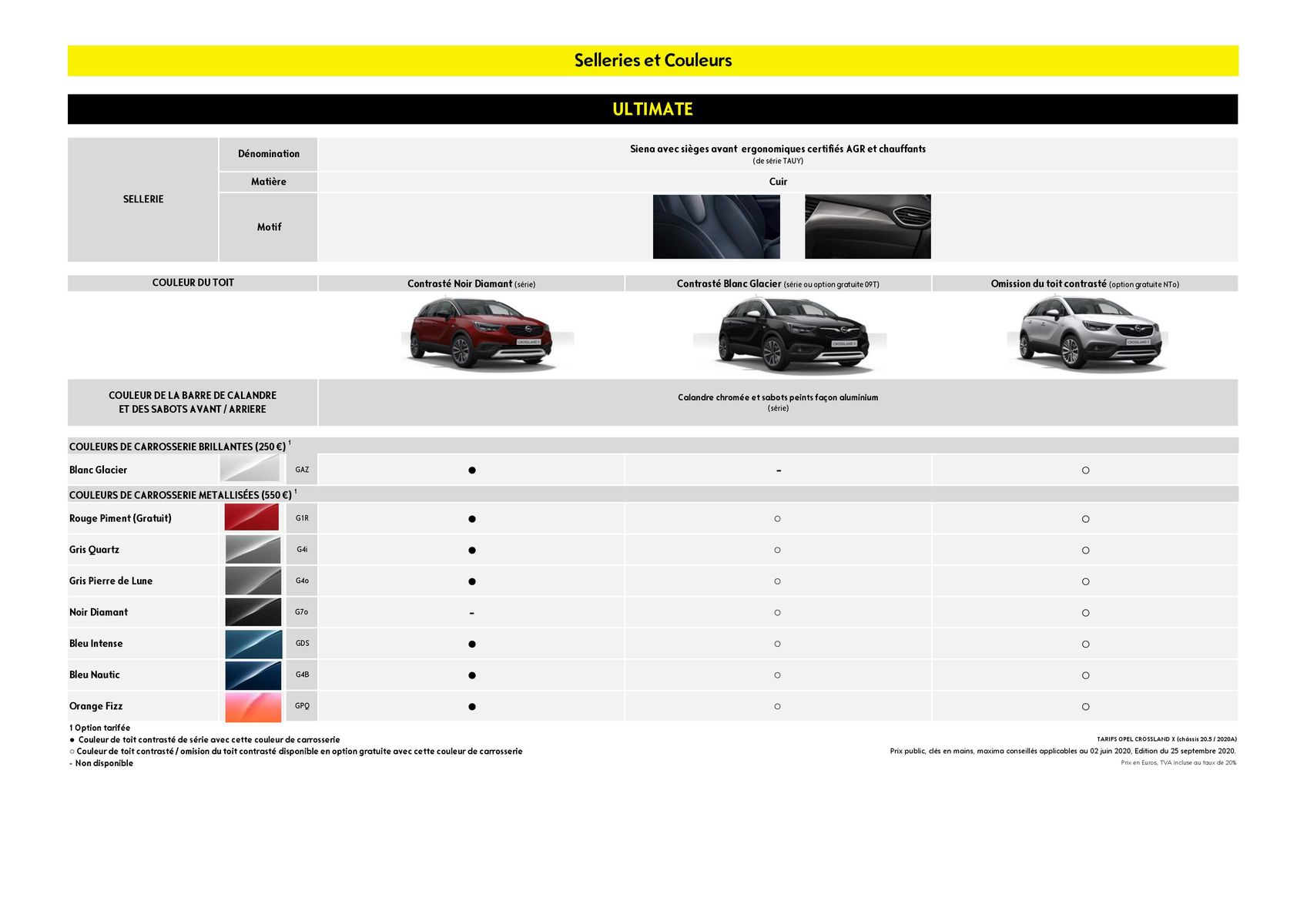Click the 'Gris Quartz' row name
The image size is (1307, 924).
(x=94, y=550)
